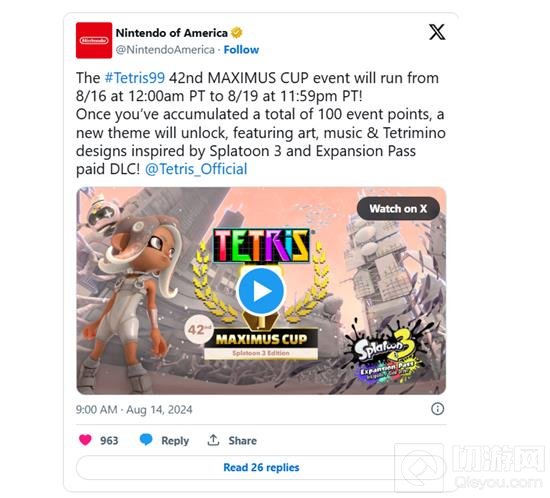Screen dimensions: 550x498
Task: Open the 9:00 AM Aug 14, 2024 timestamp
Action: pos(134,410)
